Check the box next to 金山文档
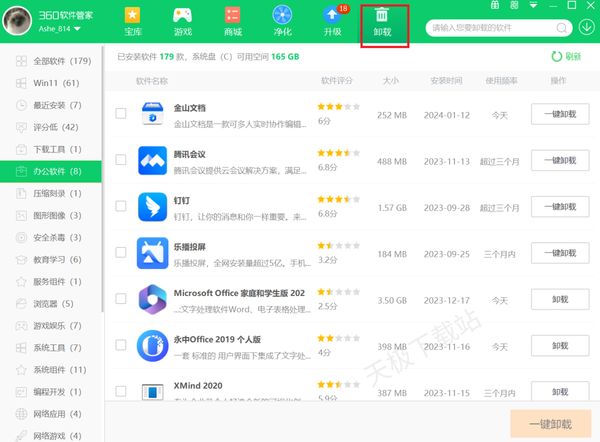 (x=121, y=114)
